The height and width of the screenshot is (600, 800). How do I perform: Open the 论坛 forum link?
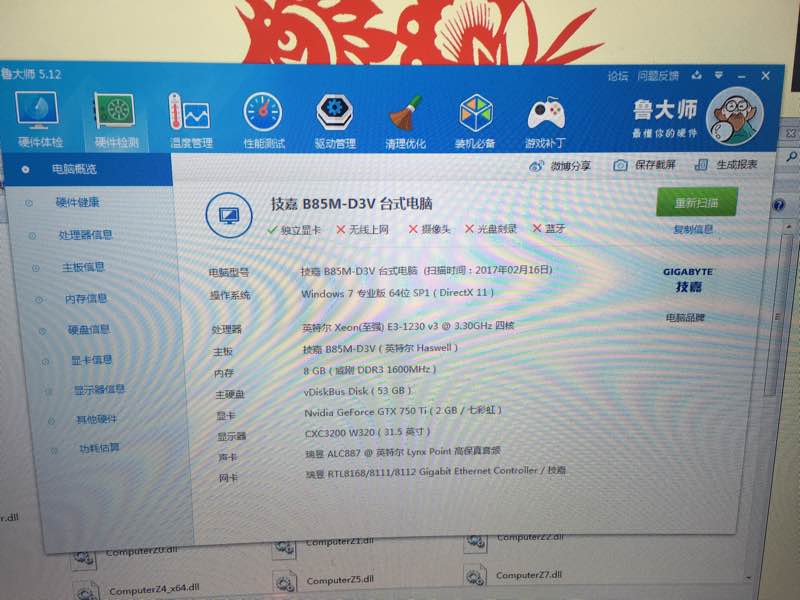[x=617, y=77]
